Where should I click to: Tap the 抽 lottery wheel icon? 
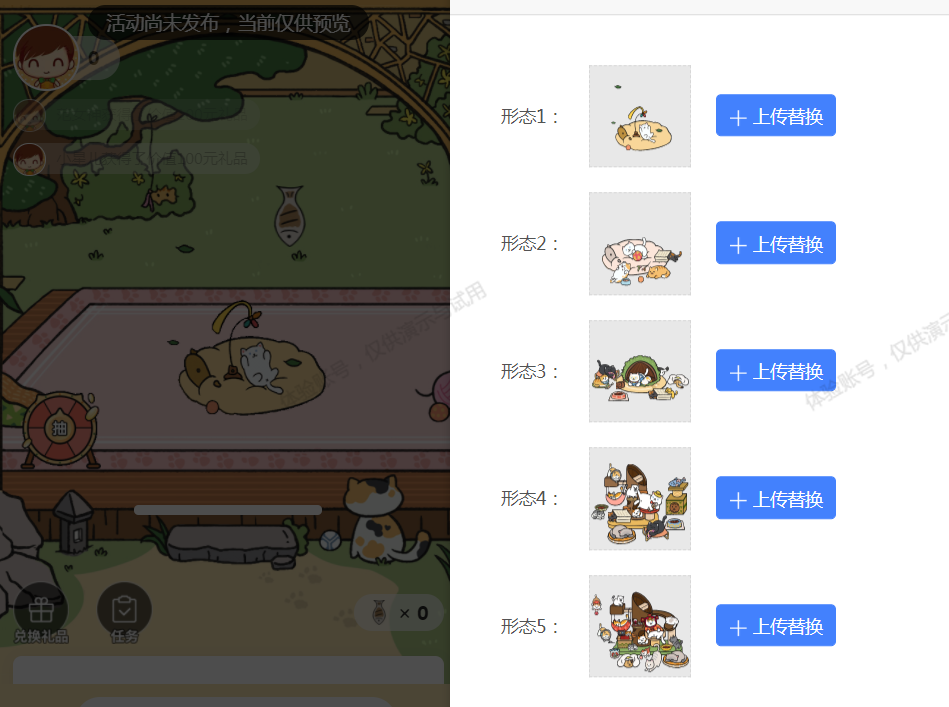tap(59, 429)
